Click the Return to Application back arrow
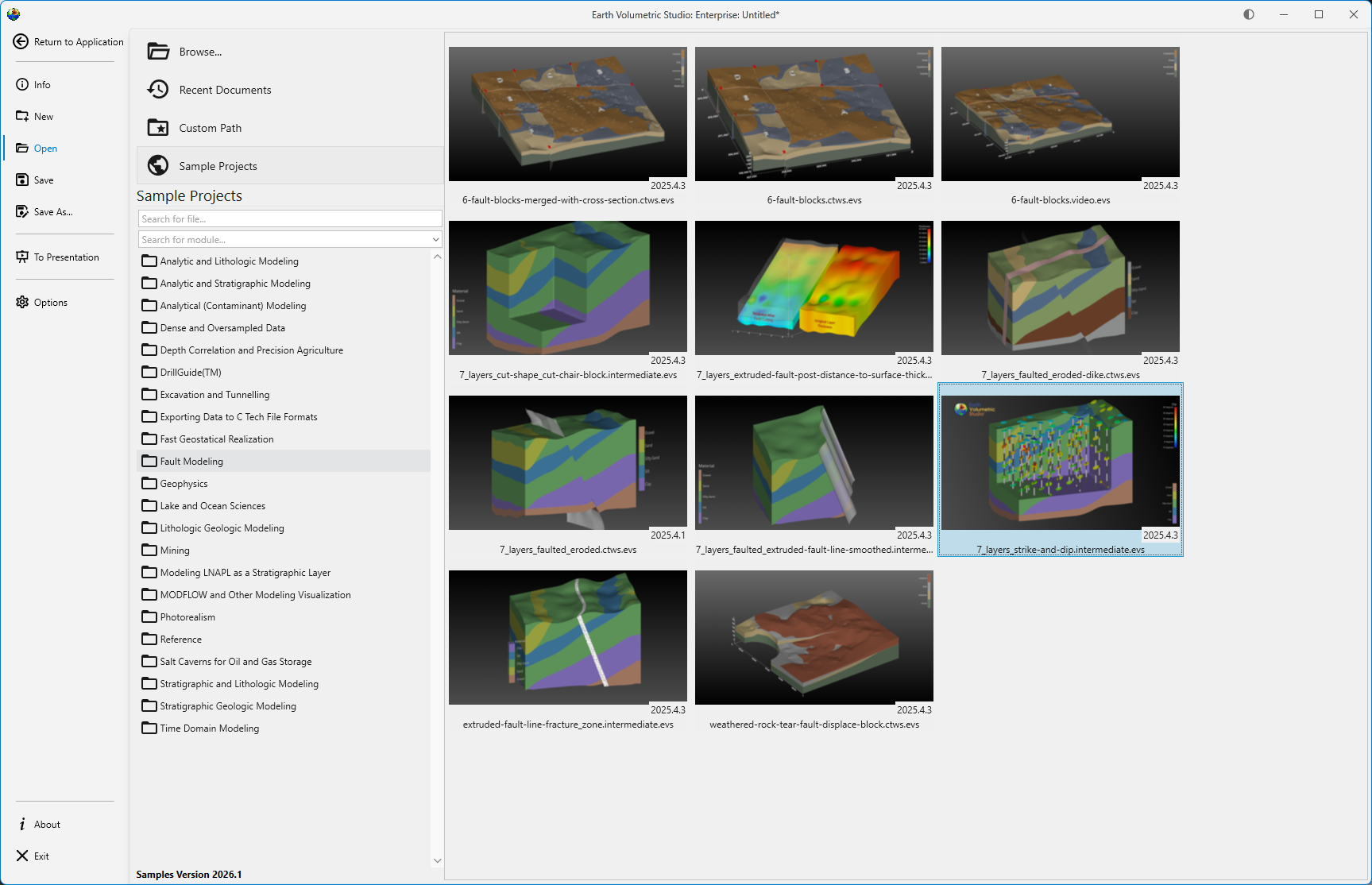 coord(21,42)
